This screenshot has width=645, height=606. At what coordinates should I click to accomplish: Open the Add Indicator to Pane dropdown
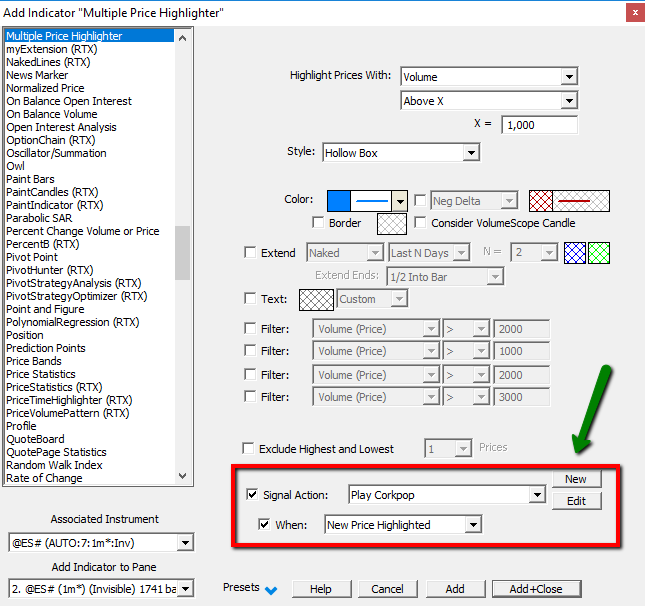(185, 589)
